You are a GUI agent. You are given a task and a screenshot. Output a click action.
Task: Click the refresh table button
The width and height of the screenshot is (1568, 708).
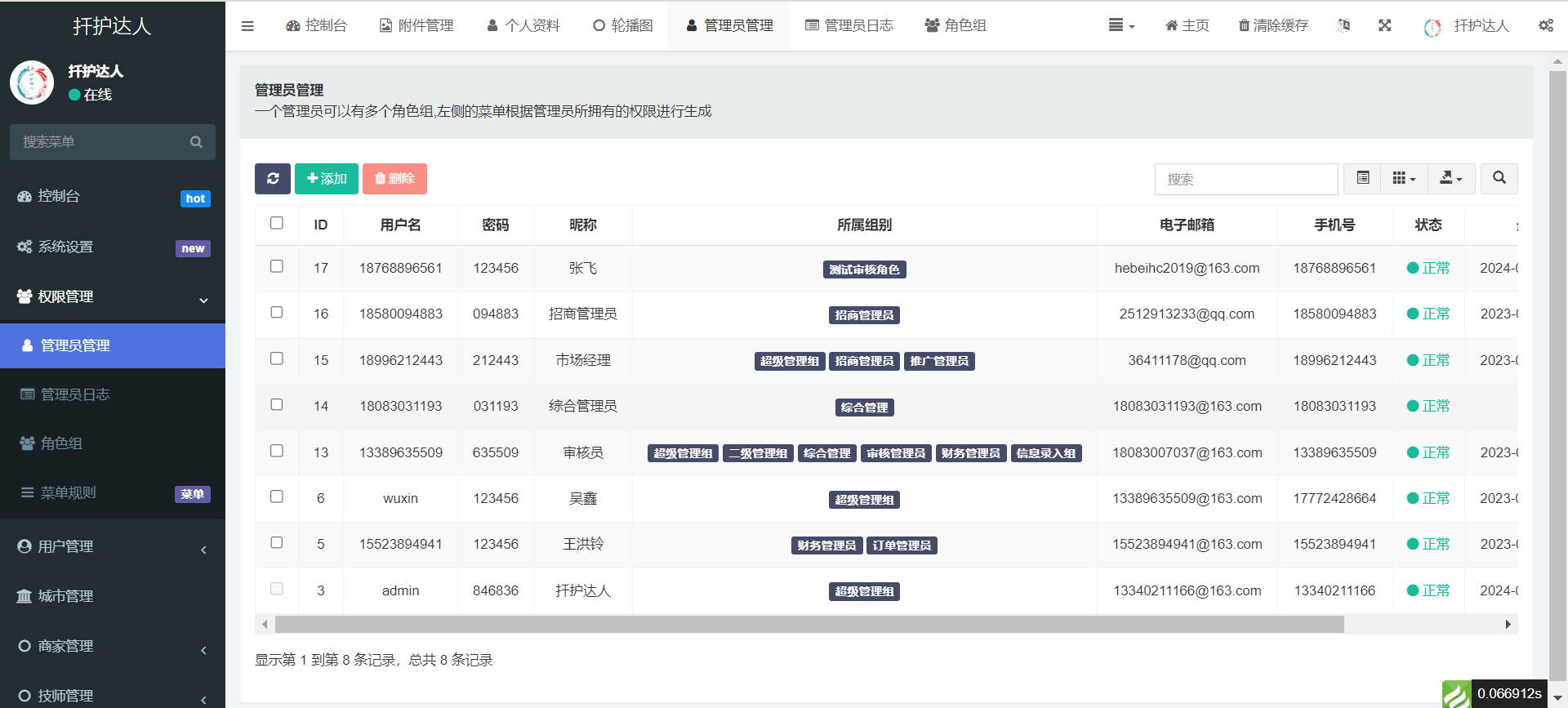pyautogui.click(x=273, y=179)
